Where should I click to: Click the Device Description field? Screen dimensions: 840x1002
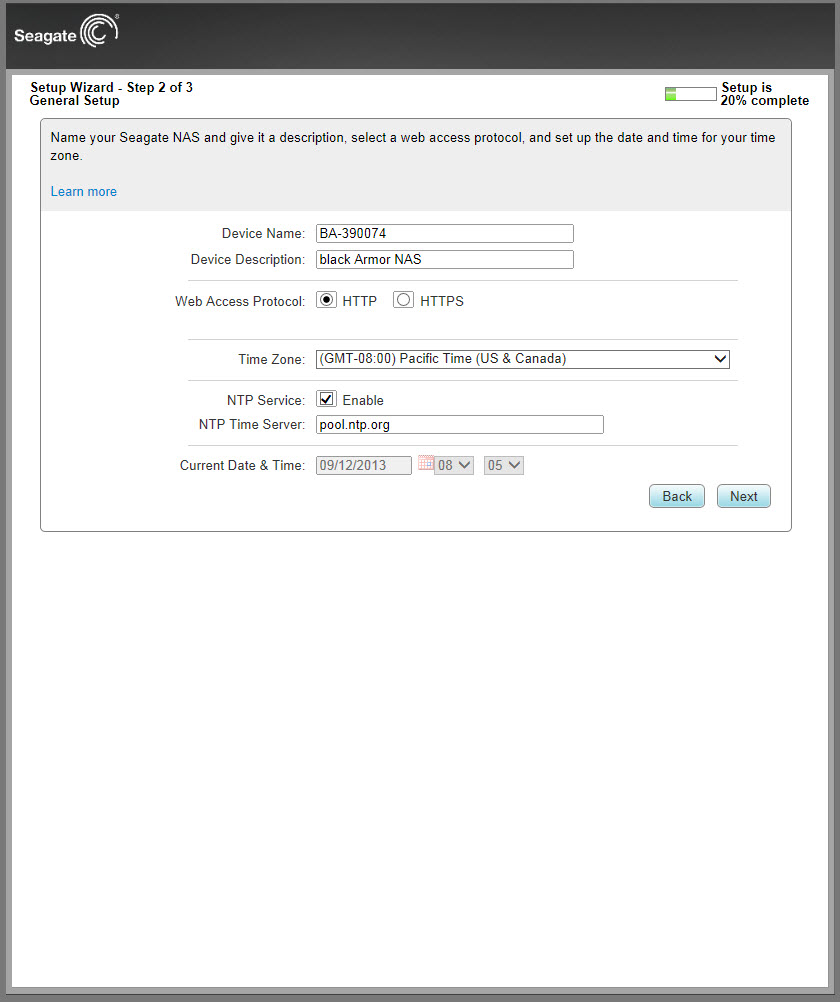point(444,259)
